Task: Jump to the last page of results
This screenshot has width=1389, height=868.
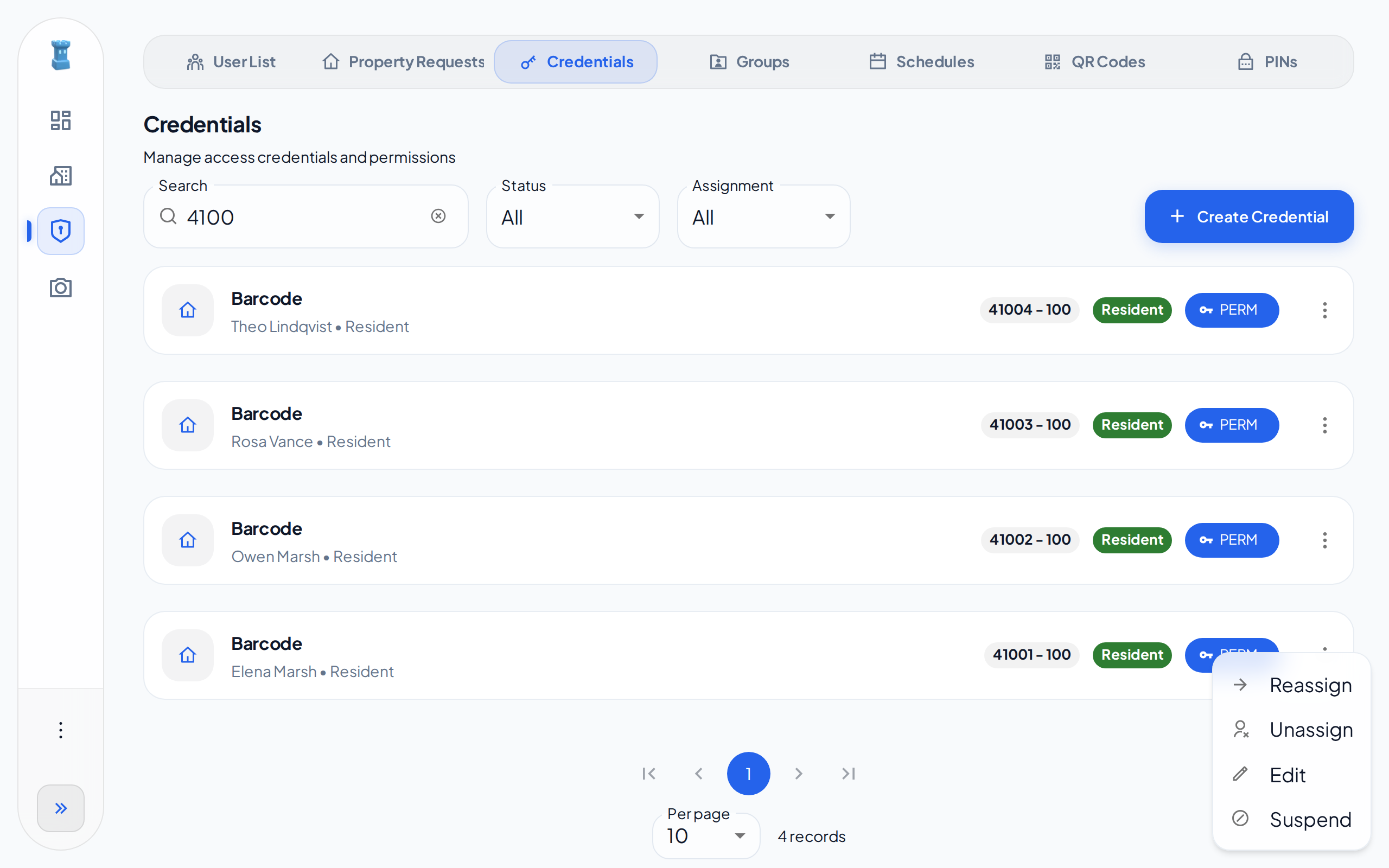Action: tap(849, 774)
